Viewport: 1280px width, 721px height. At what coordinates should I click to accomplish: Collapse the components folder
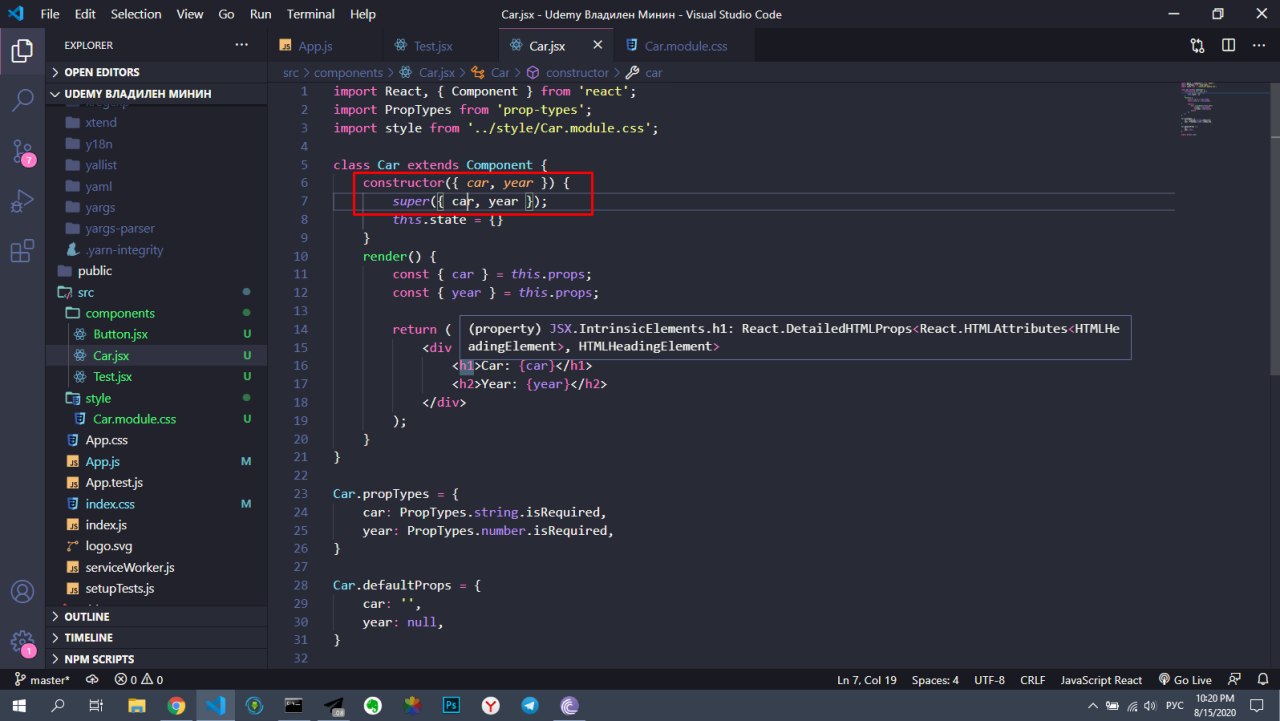[x=120, y=313]
